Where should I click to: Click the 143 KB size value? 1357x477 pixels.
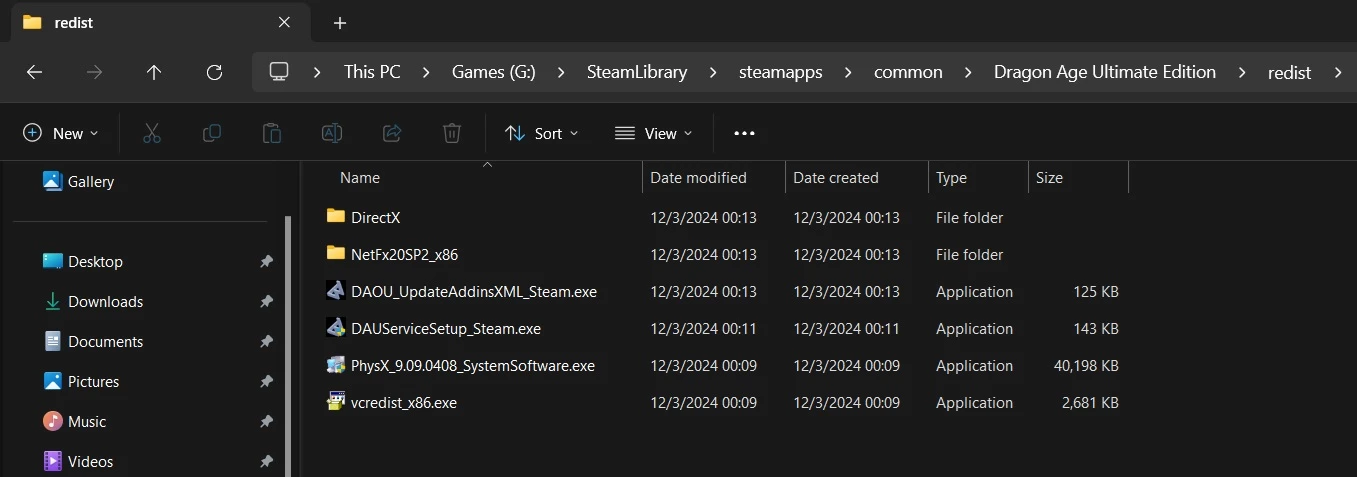[1096, 328]
